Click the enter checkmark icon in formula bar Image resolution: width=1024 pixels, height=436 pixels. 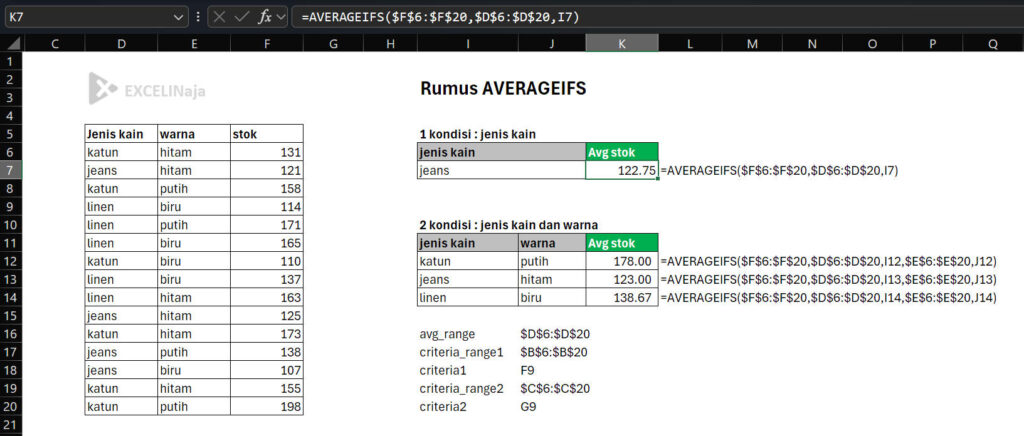(241, 18)
